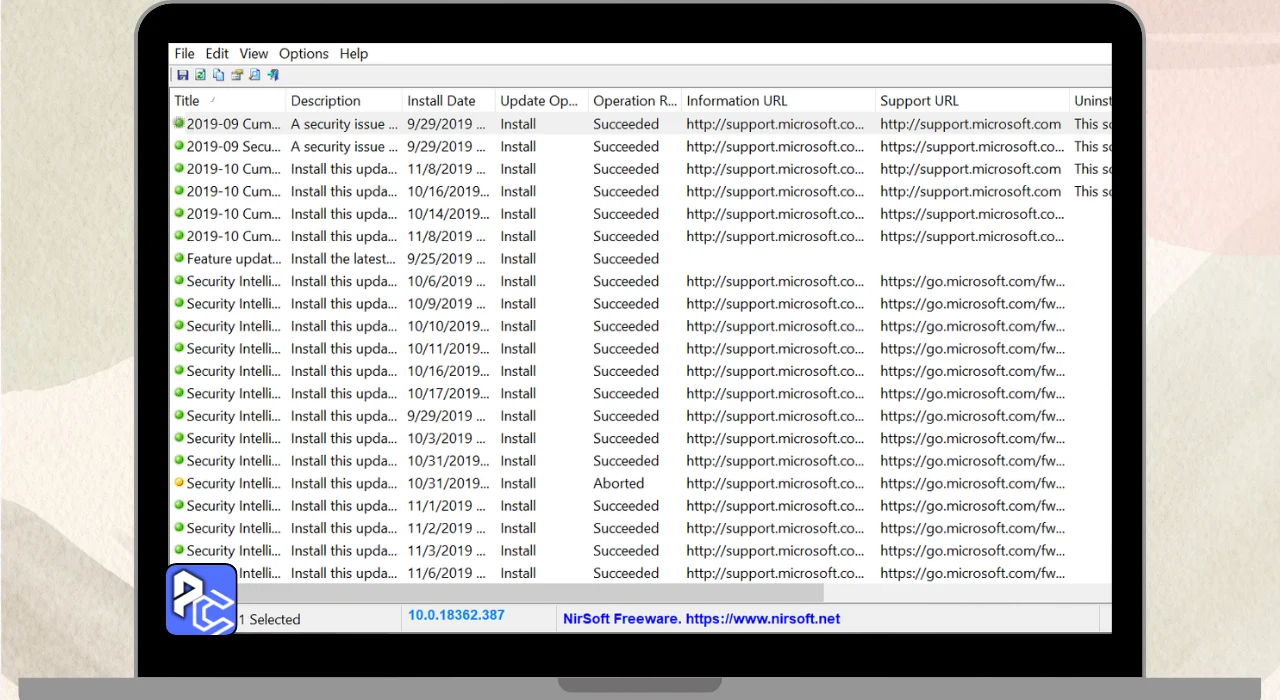The image size is (1280, 700).
Task: Click the green dot of the 10/14/2019 2019-10 Cum... row
Action: pos(179,212)
